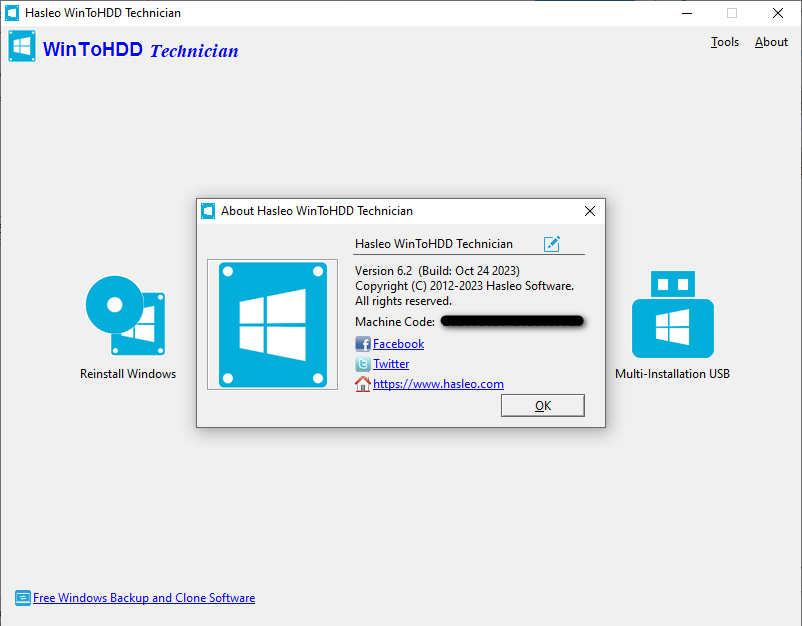Open the Tools menu
802x626 pixels.
(x=725, y=42)
